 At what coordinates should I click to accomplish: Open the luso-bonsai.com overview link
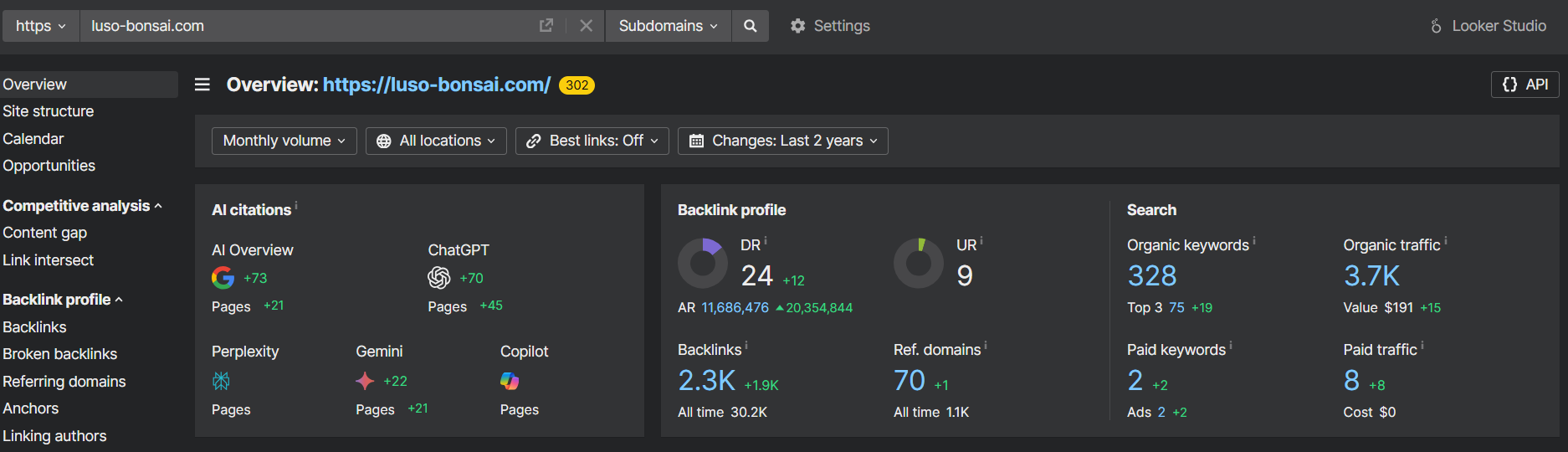(x=436, y=85)
